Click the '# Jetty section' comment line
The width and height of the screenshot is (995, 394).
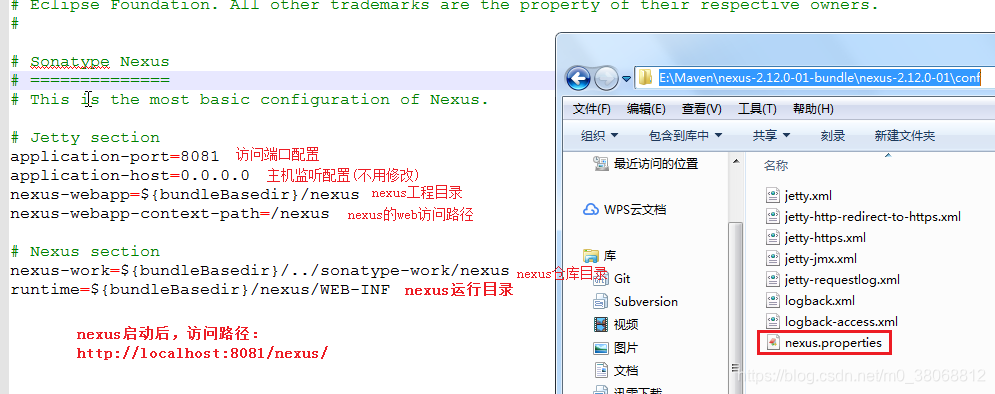click(85, 138)
